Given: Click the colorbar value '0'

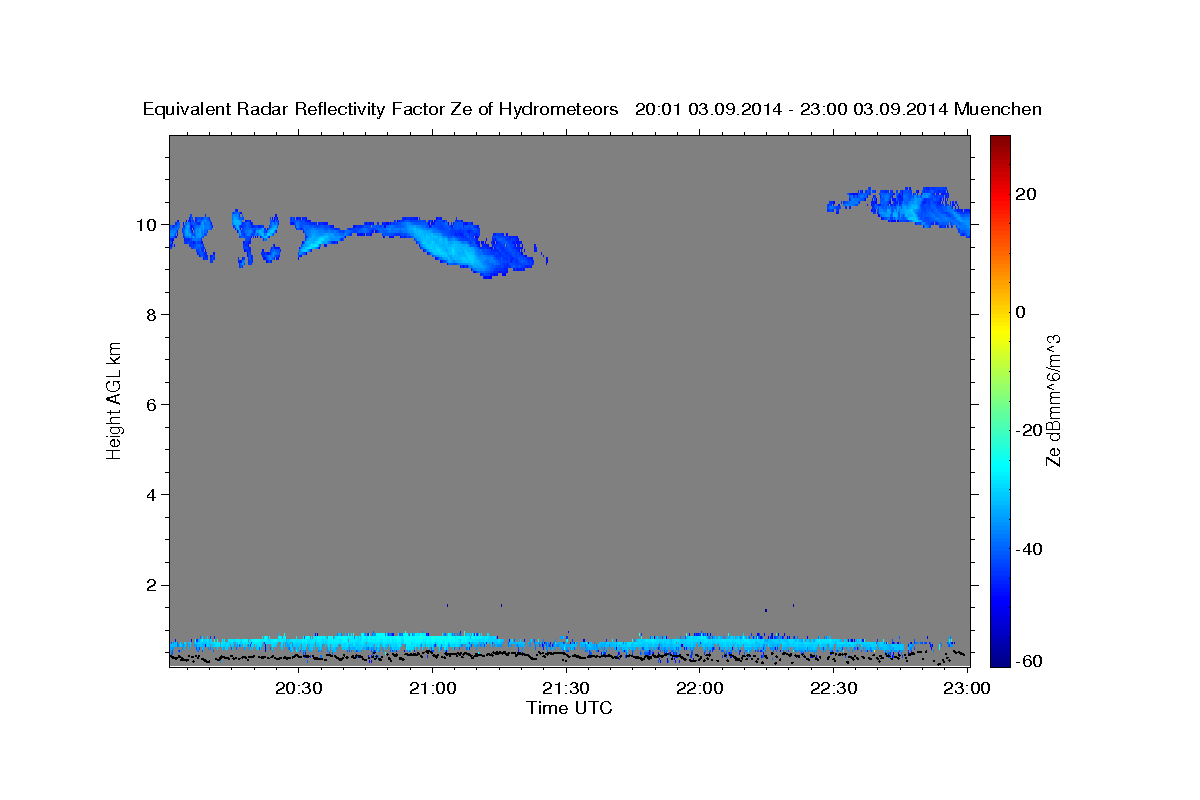Looking at the screenshot, I should tap(1021, 312).
